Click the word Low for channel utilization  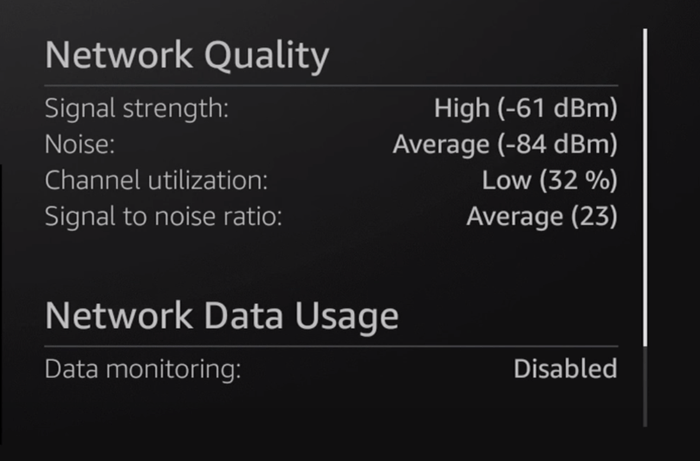[506, 180]
